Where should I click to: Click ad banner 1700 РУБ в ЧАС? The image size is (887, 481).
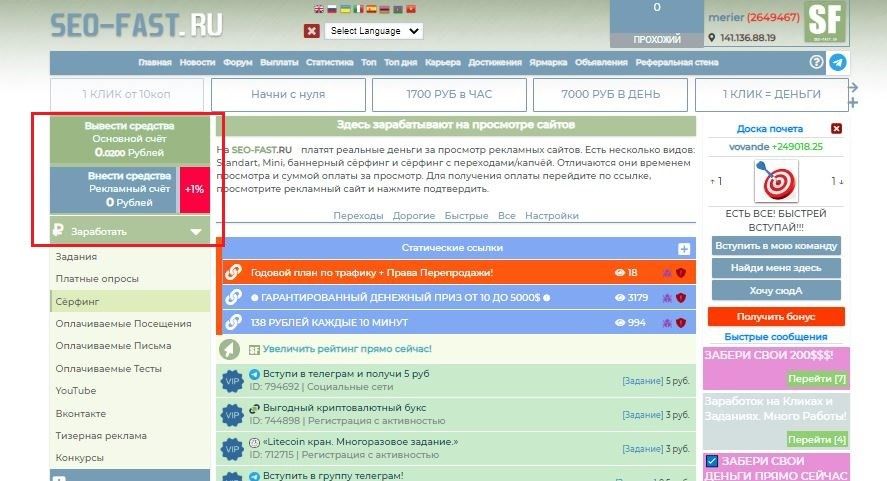(449, 95)
